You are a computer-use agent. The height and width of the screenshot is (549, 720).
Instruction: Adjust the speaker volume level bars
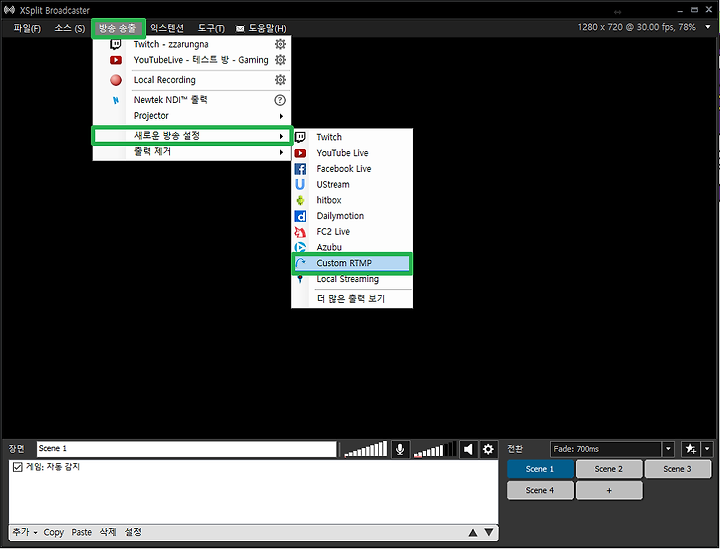pyautogui.click(x=435, y=449)
